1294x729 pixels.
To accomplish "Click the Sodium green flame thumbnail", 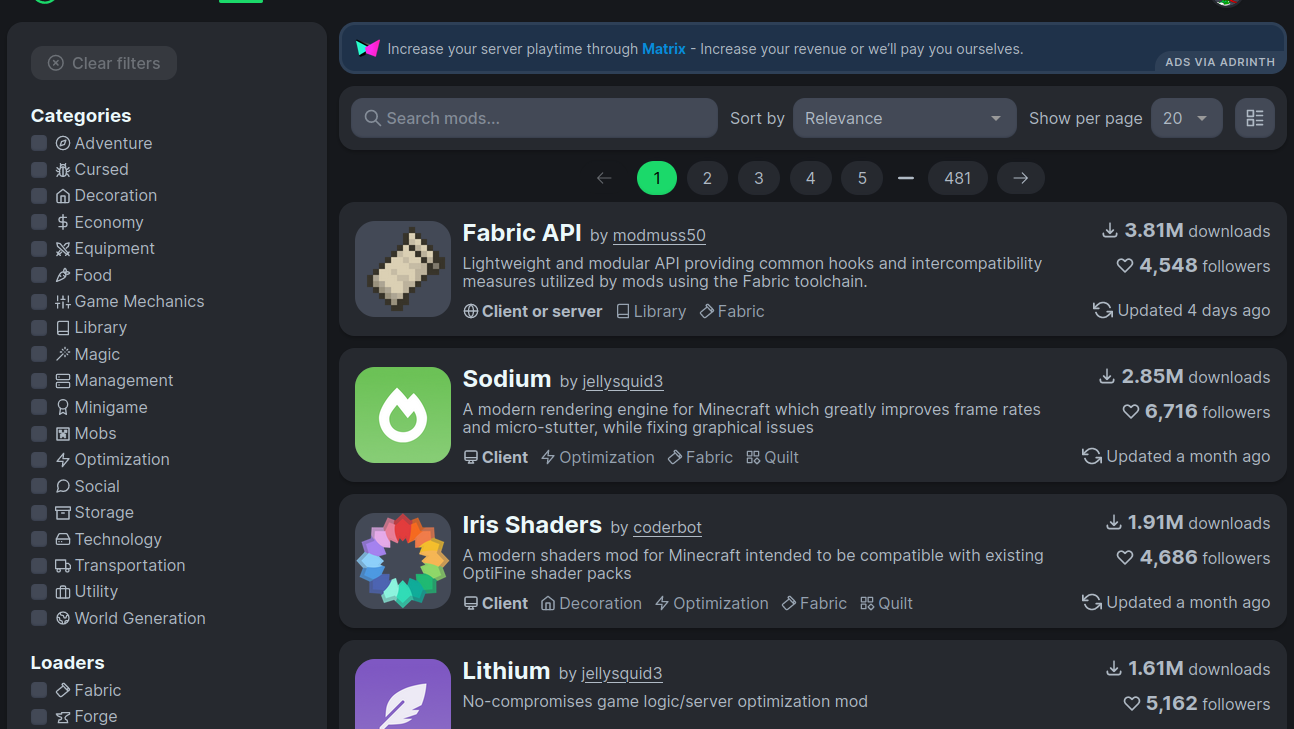I will pos(402,415).
